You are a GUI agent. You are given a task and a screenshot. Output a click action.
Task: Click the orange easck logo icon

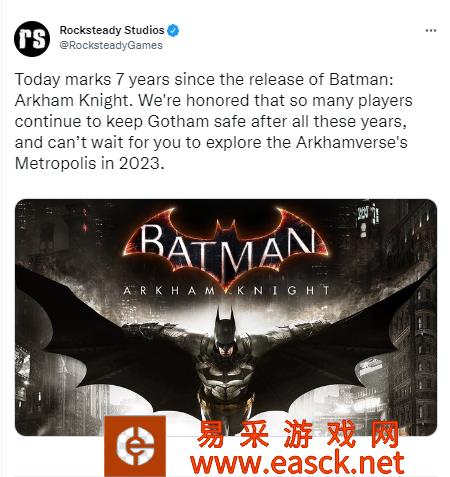pyautogui.click(x=135, y=446)
